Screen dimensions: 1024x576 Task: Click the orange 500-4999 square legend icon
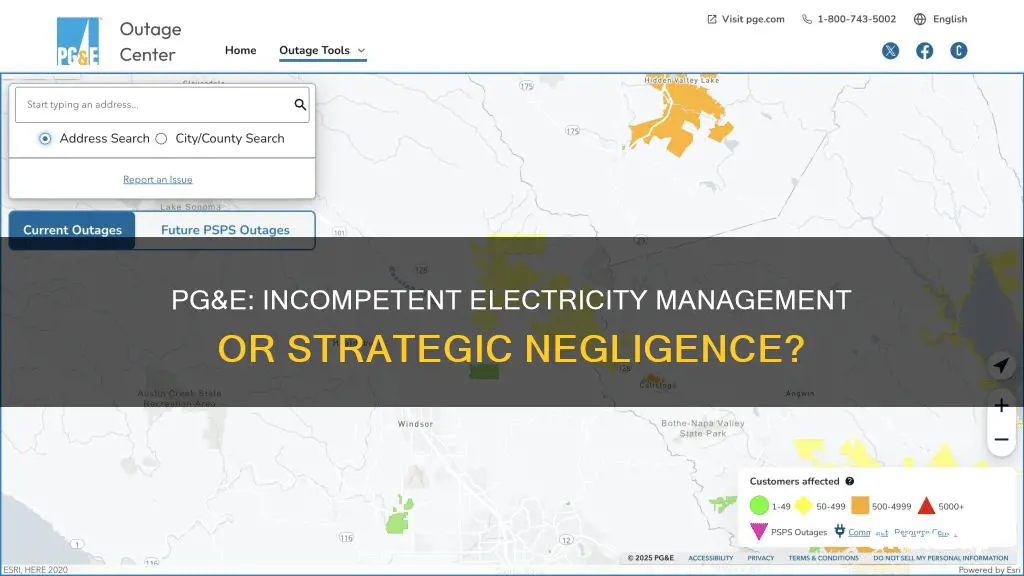(860, 505)
